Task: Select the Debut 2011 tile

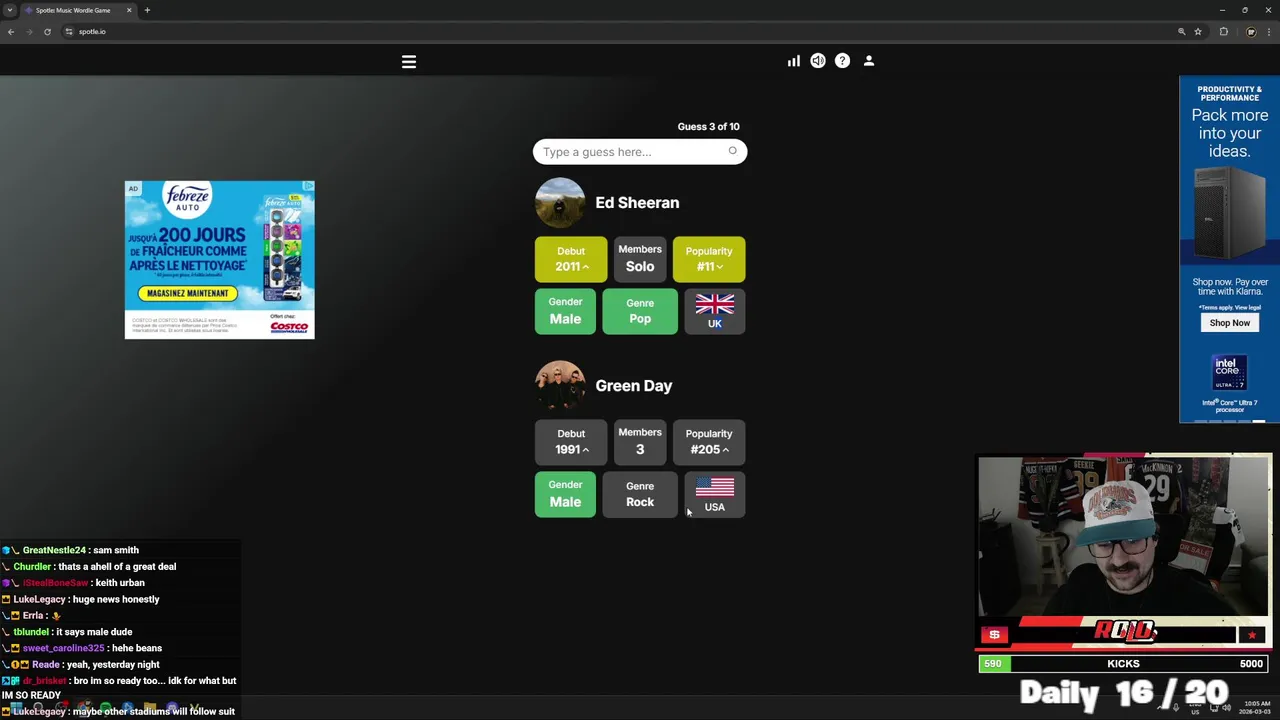Action: [571, 259]
